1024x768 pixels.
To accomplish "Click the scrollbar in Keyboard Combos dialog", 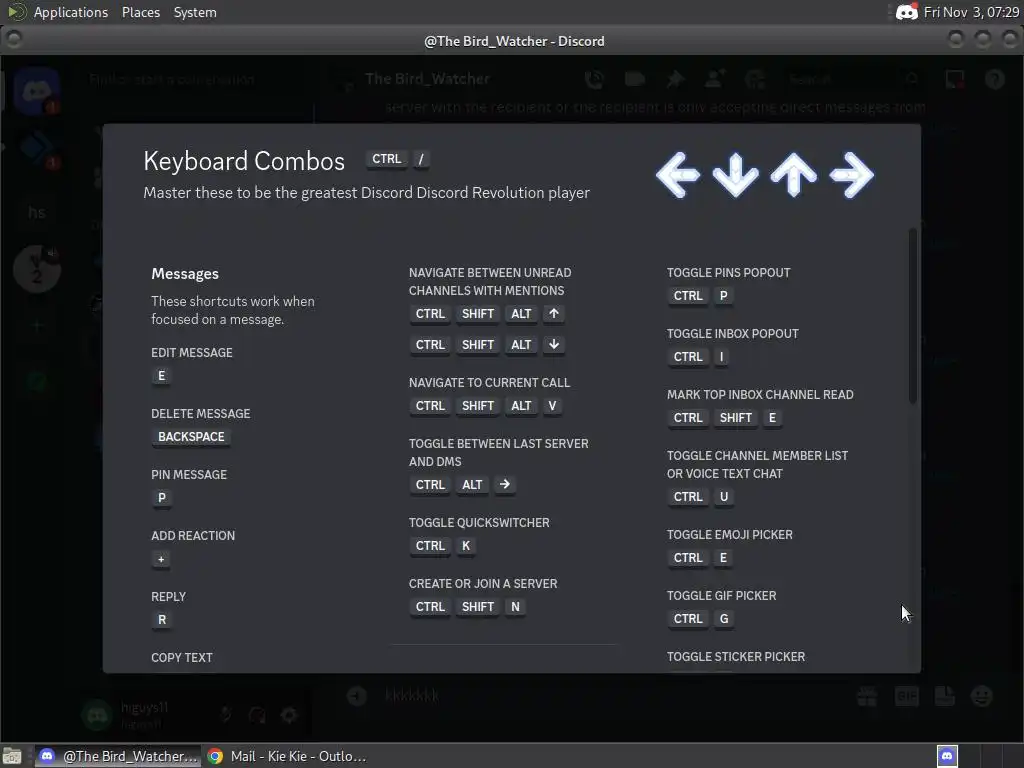I will [x=913, y=317].
